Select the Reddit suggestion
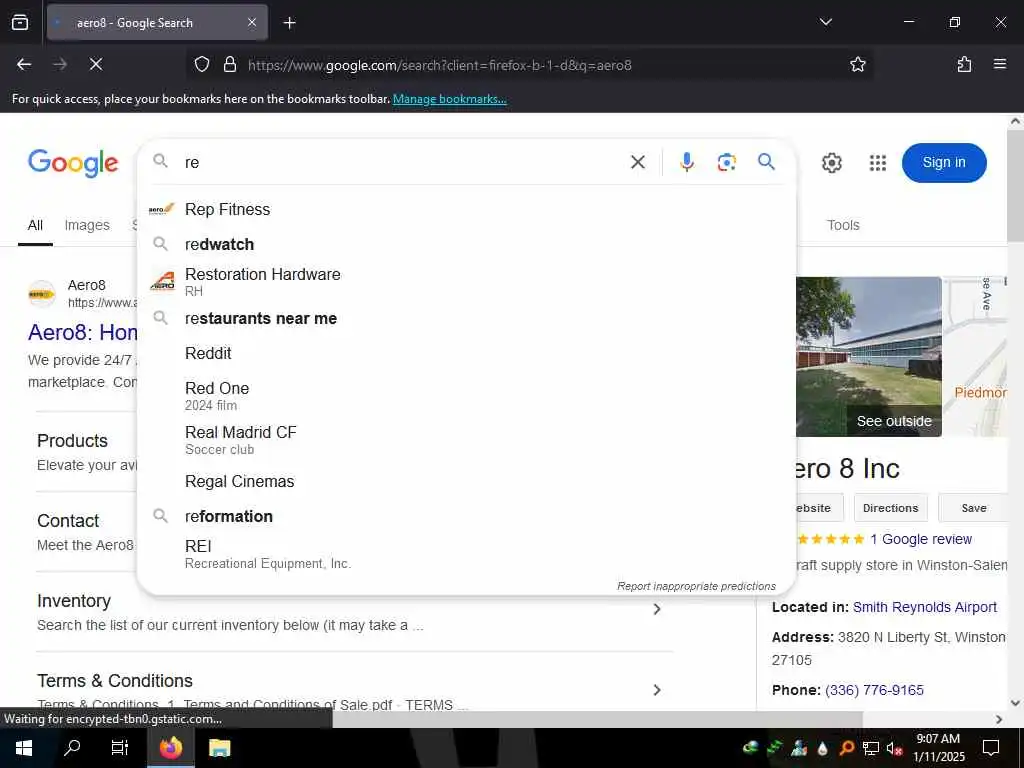The width and height of the screenshot is (1024, 768). pyautogui.click(x=466, y=353)
